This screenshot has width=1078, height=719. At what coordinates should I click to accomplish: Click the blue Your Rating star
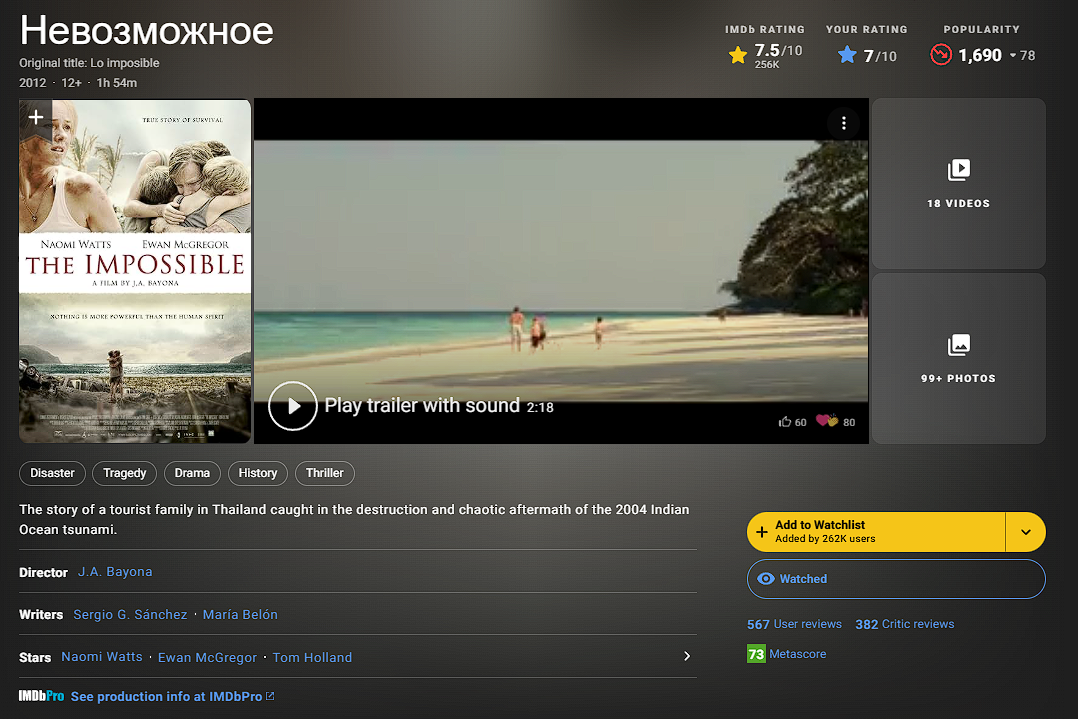pos(847,55)
